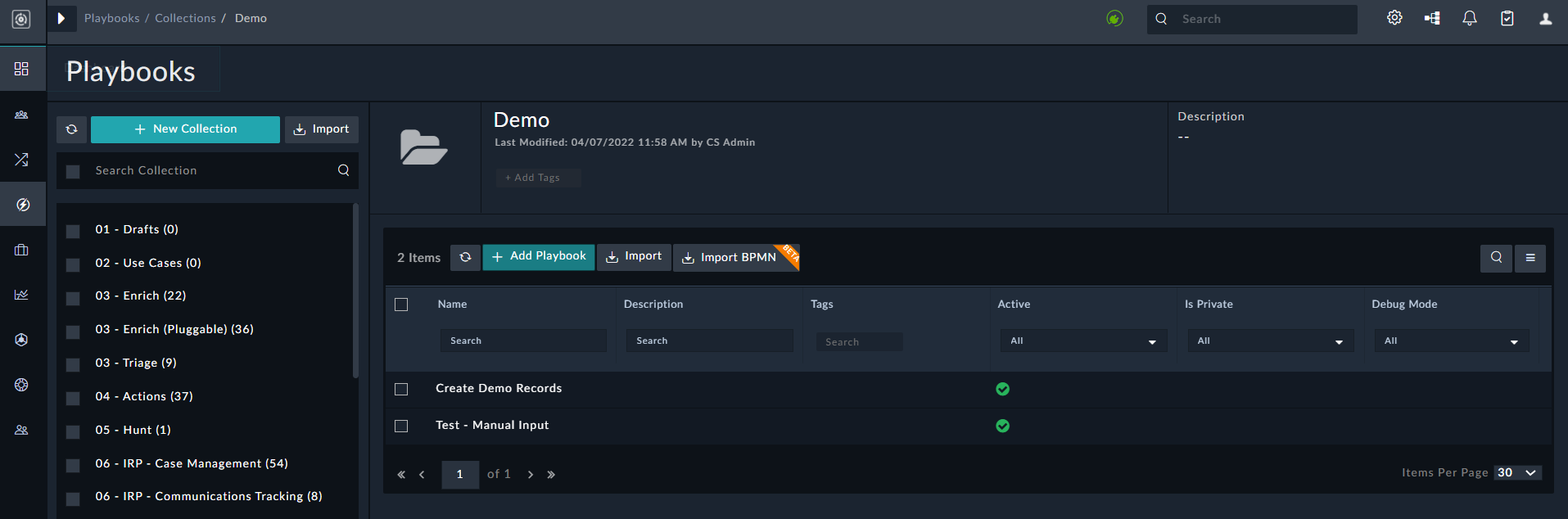Open the wheel icon in left sidebar
Screen dimensions: 1568x519
pos(21,385)
